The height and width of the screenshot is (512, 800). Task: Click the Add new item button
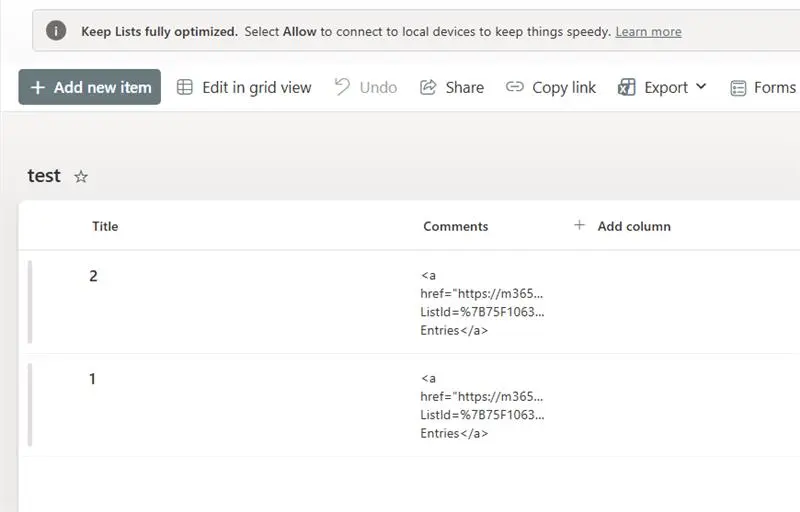click(x=90, y=87)
